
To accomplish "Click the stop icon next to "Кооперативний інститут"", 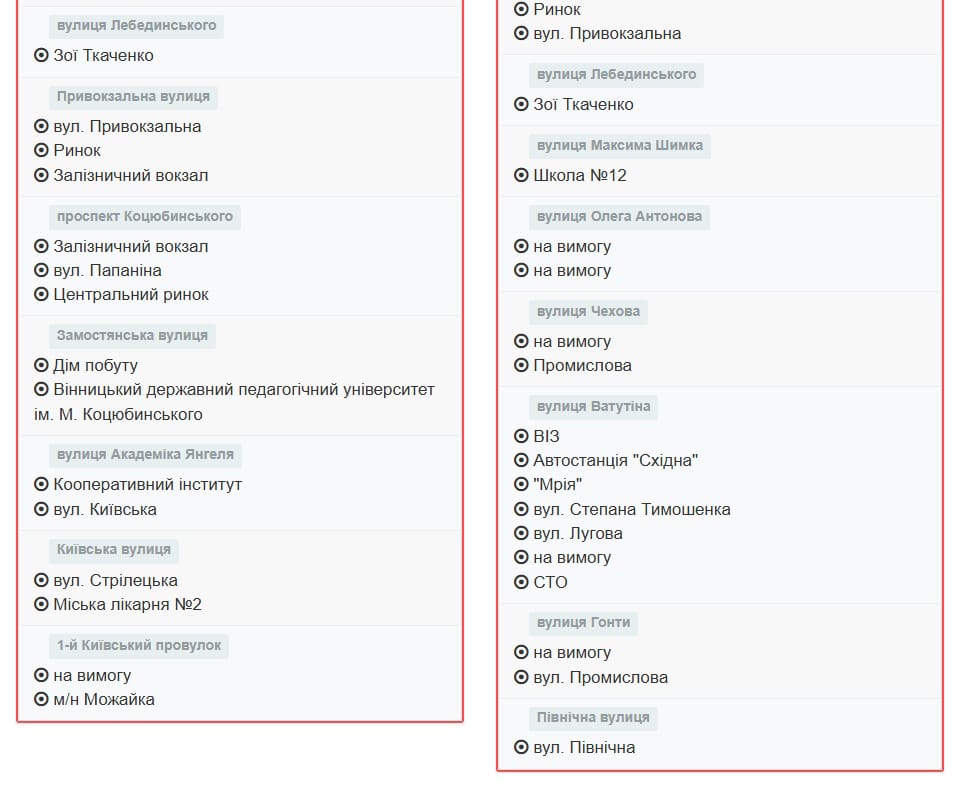I will tap(41, 484).
